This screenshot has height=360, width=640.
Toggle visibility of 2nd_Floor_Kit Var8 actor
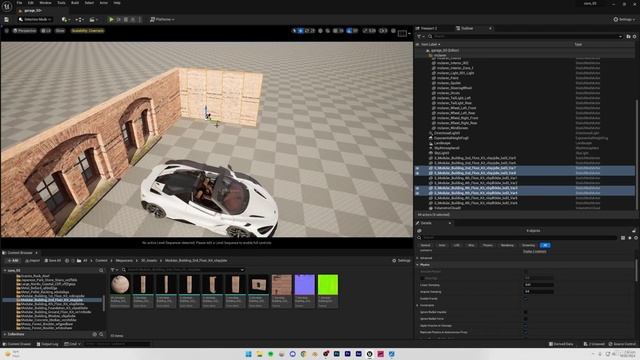tap(417, 173)
